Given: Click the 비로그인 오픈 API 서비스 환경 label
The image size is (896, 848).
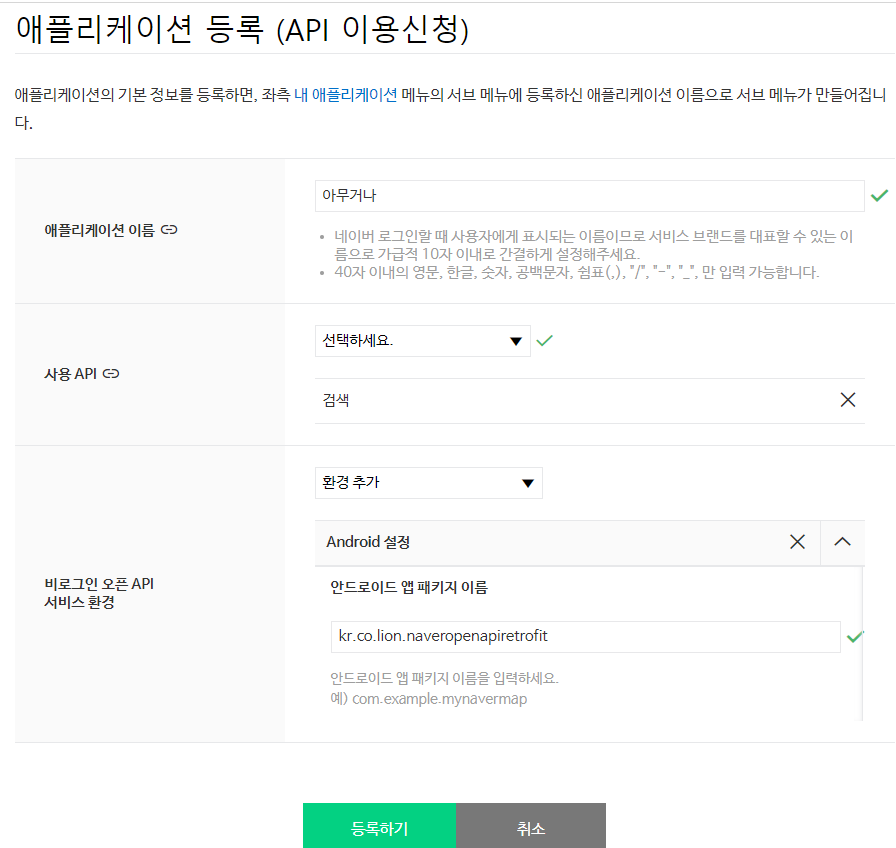Looking at the screenshot, I should pos(99,593).
